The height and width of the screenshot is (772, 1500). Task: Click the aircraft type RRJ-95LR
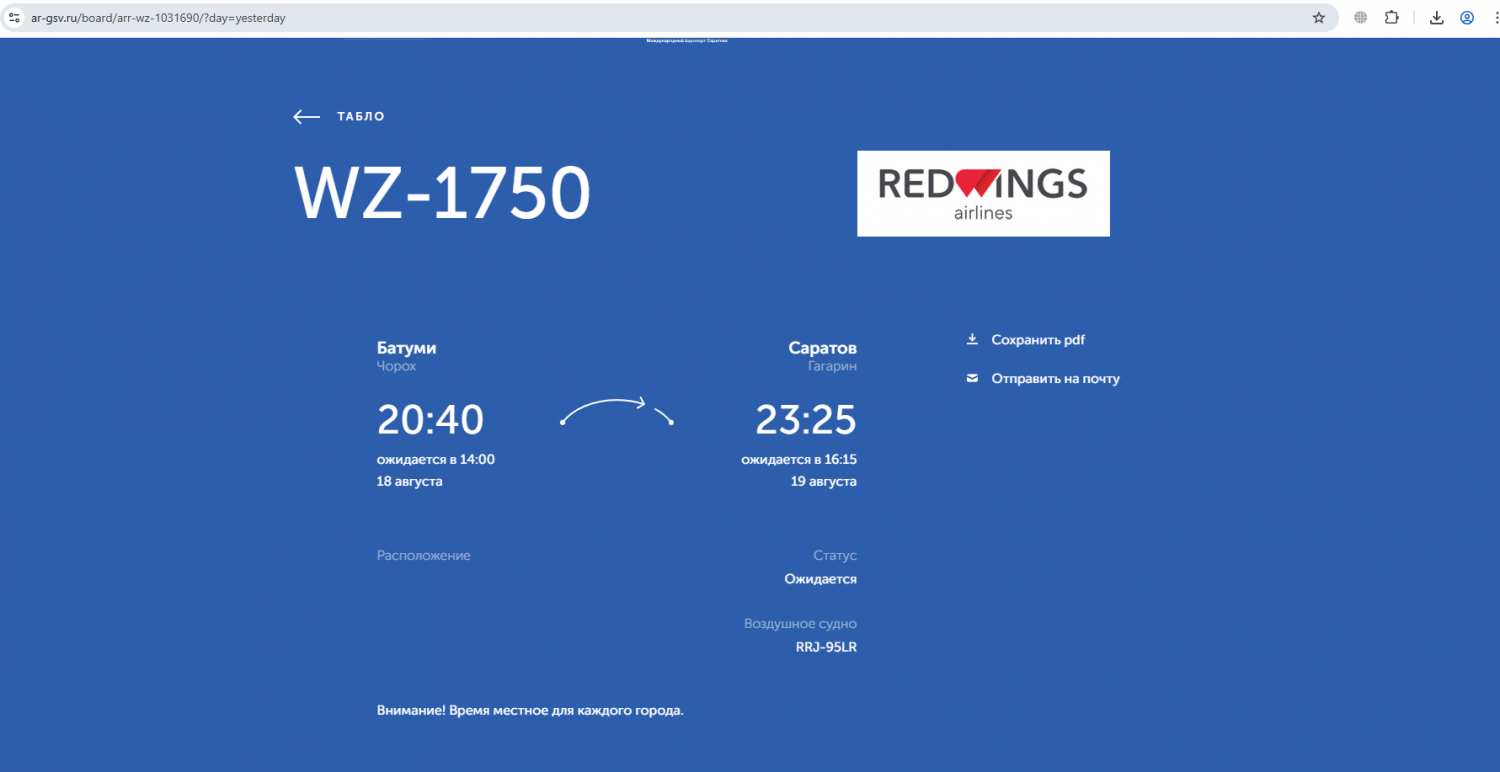[826, 647]
